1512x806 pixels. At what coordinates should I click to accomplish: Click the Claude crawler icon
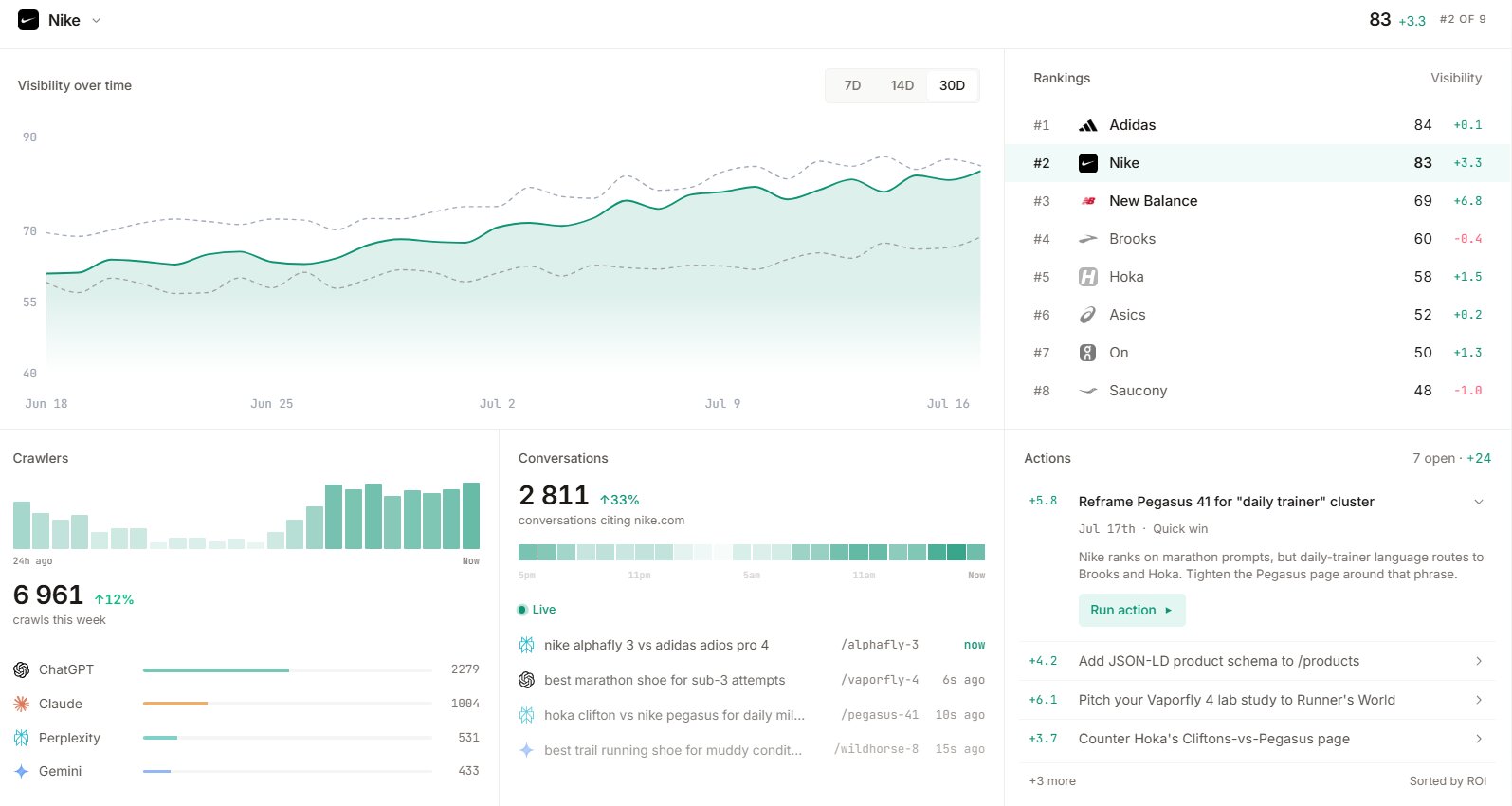point(21,704)
